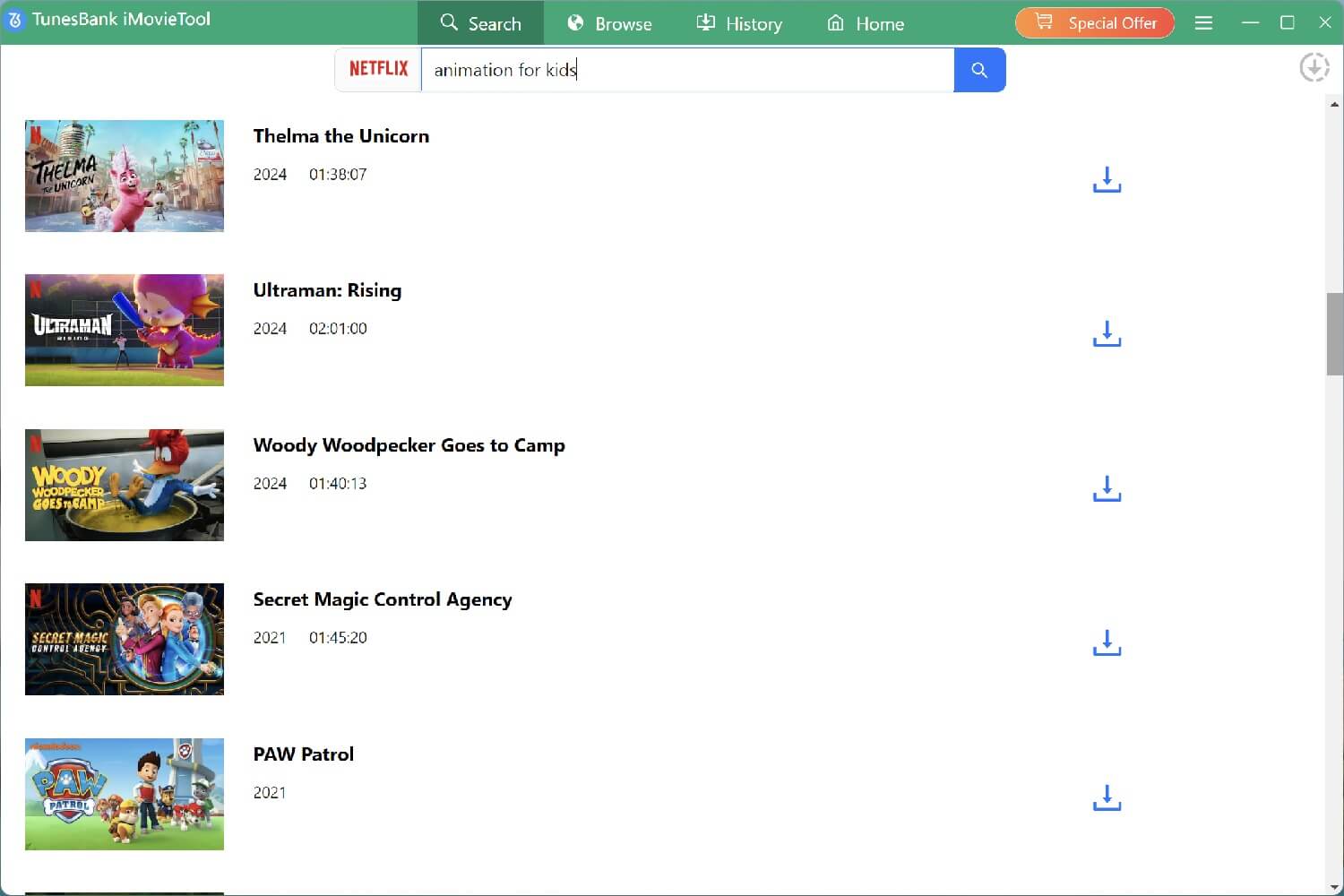Click the Thelma the Unicorn title link

point(340,136)
